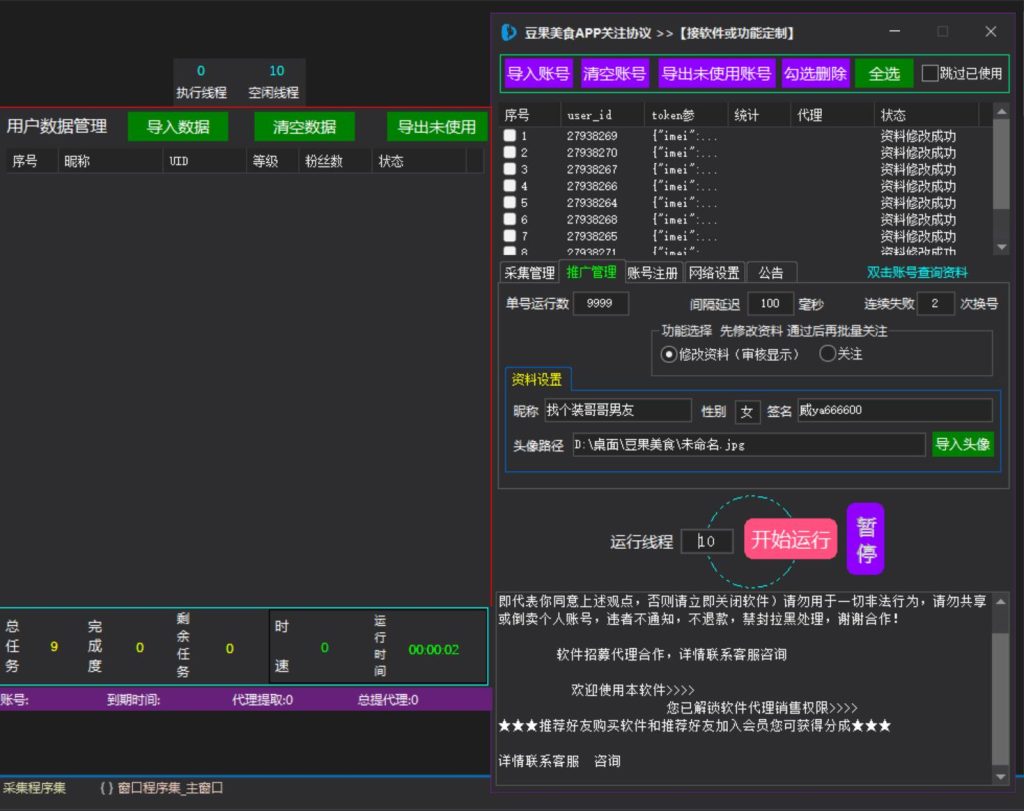Click the account list scrollbar up arrow
This screenshot has width=1024, height=811.
[1000, 112]
